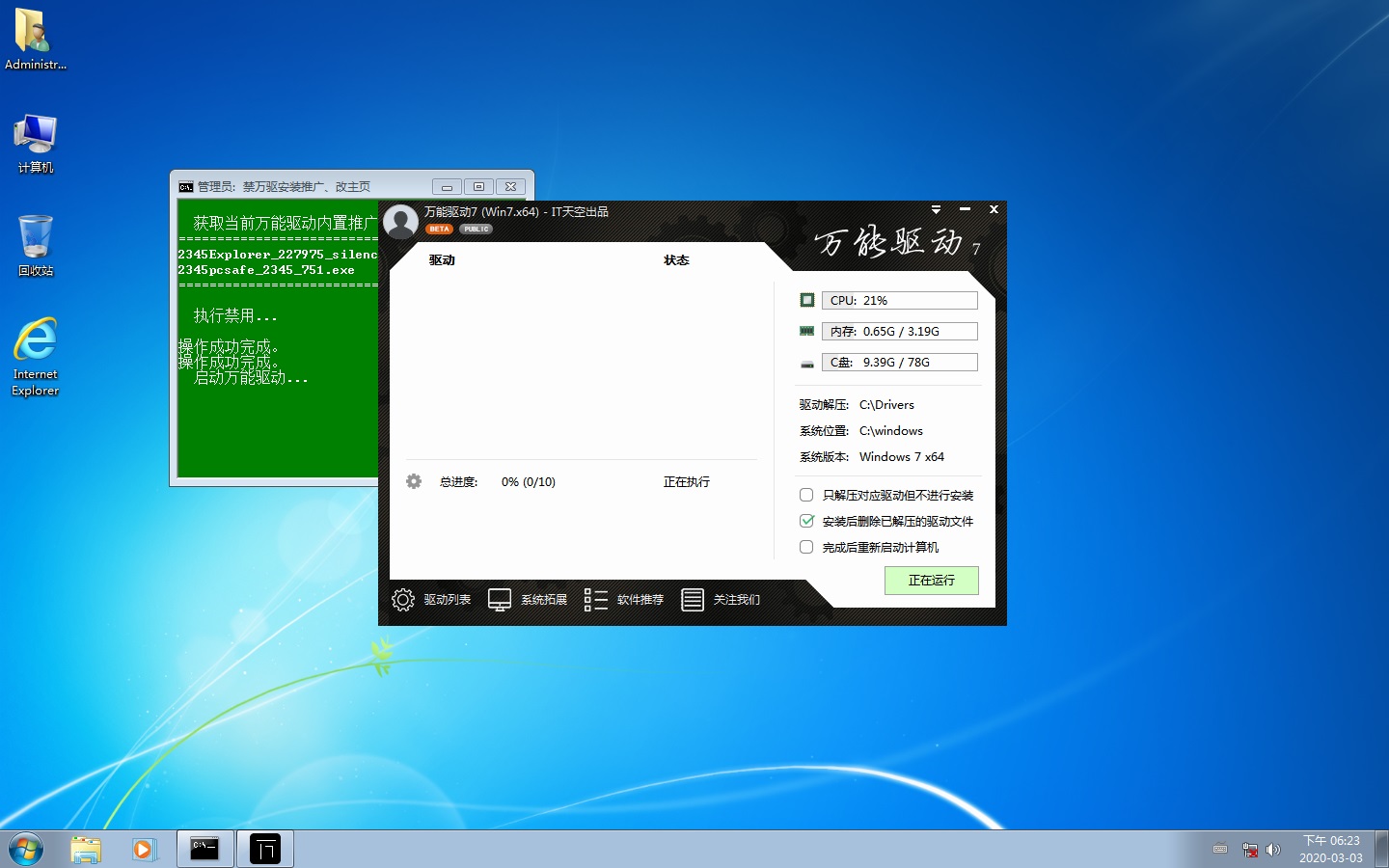Switch to command prompt in the taskbar

pyautogui.click(x=204, y=850)
